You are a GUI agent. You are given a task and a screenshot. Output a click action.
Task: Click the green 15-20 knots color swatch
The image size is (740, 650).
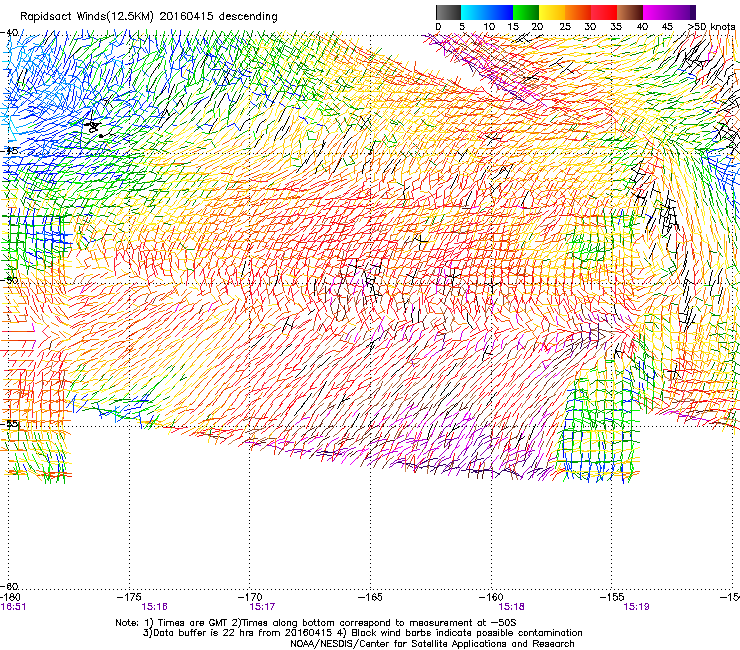(526, 12)
